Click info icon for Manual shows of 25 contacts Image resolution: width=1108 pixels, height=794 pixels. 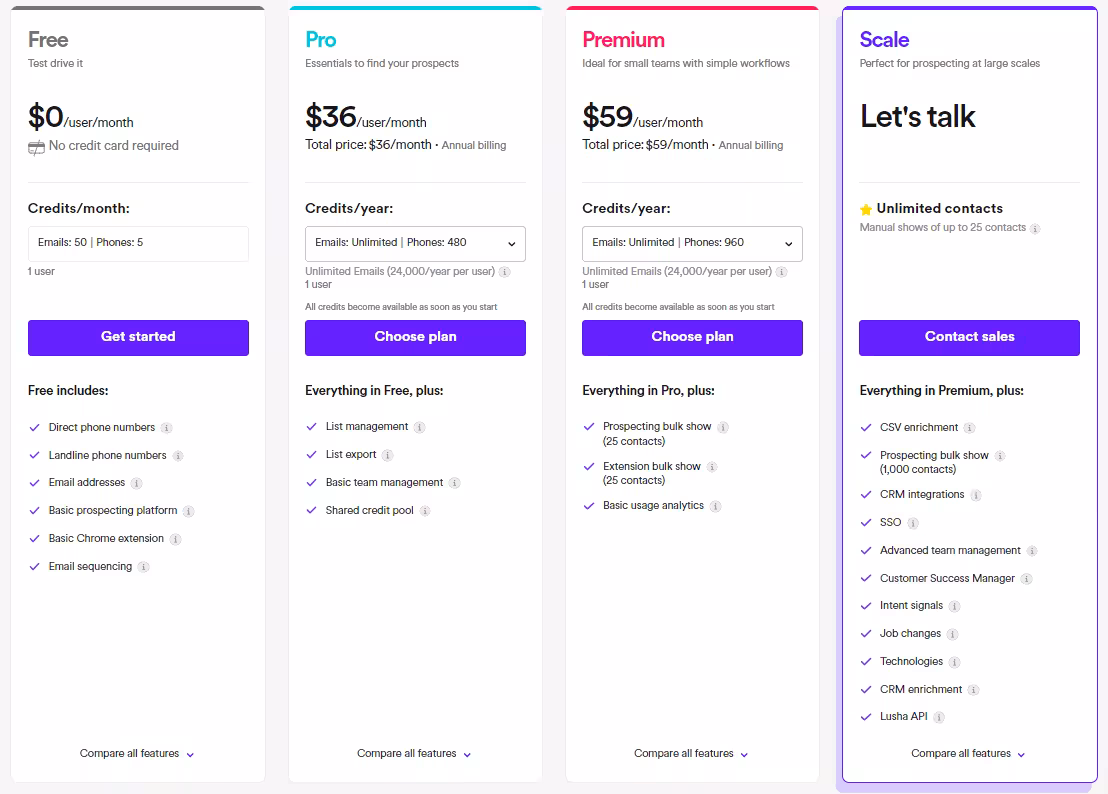1036,228
